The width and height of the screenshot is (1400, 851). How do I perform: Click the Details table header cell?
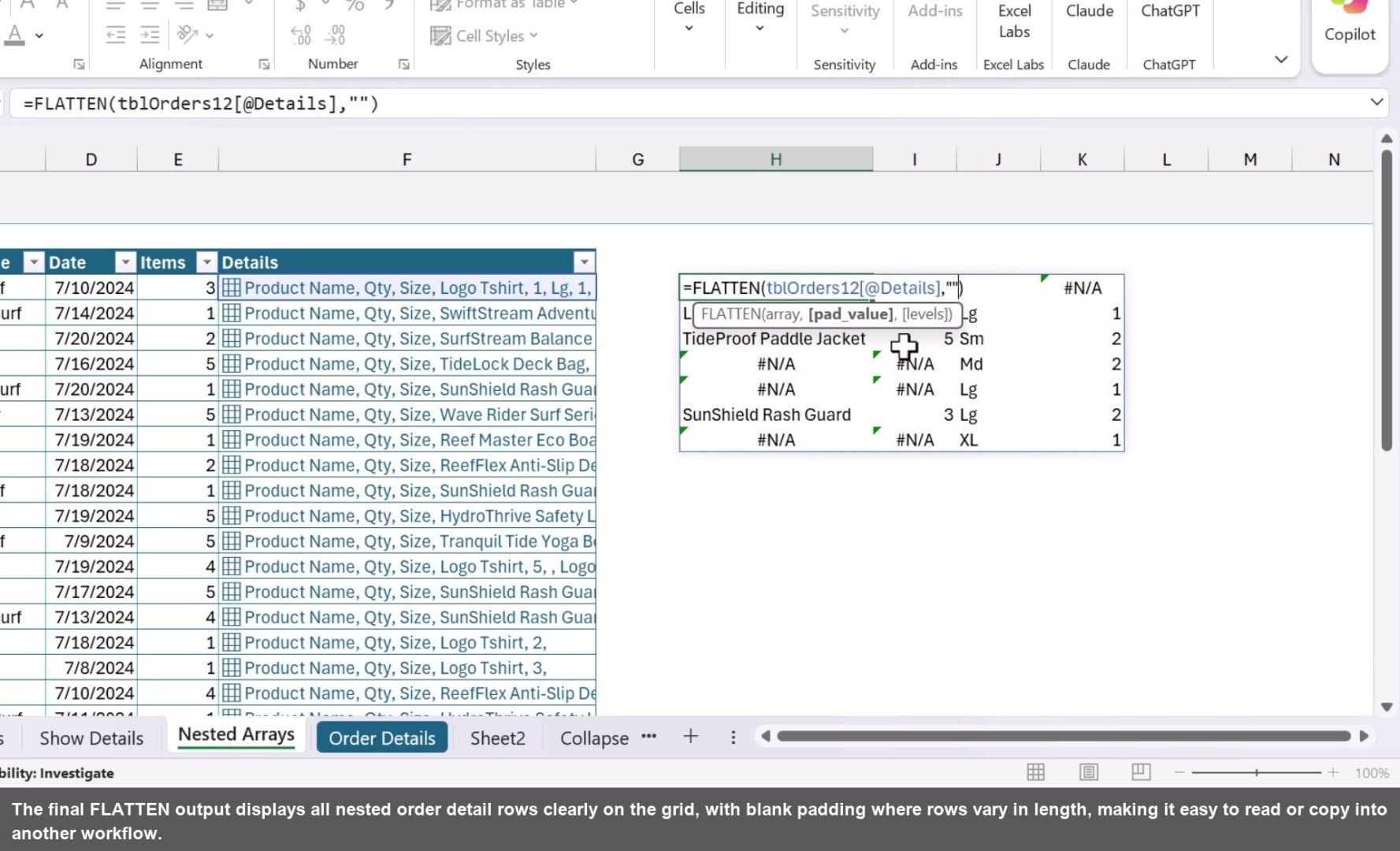coord(407,262)
